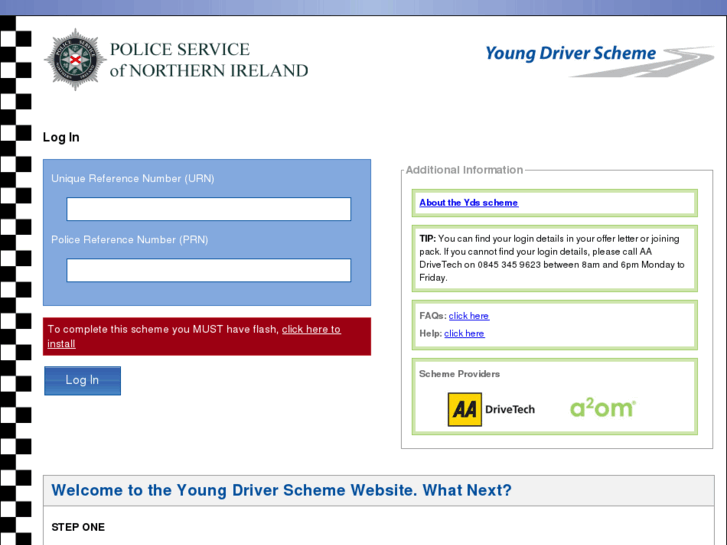This screenshot has width=727, height=545.
Task: Open the 'click here to install' flash link
Action: [x=311, y=329]
